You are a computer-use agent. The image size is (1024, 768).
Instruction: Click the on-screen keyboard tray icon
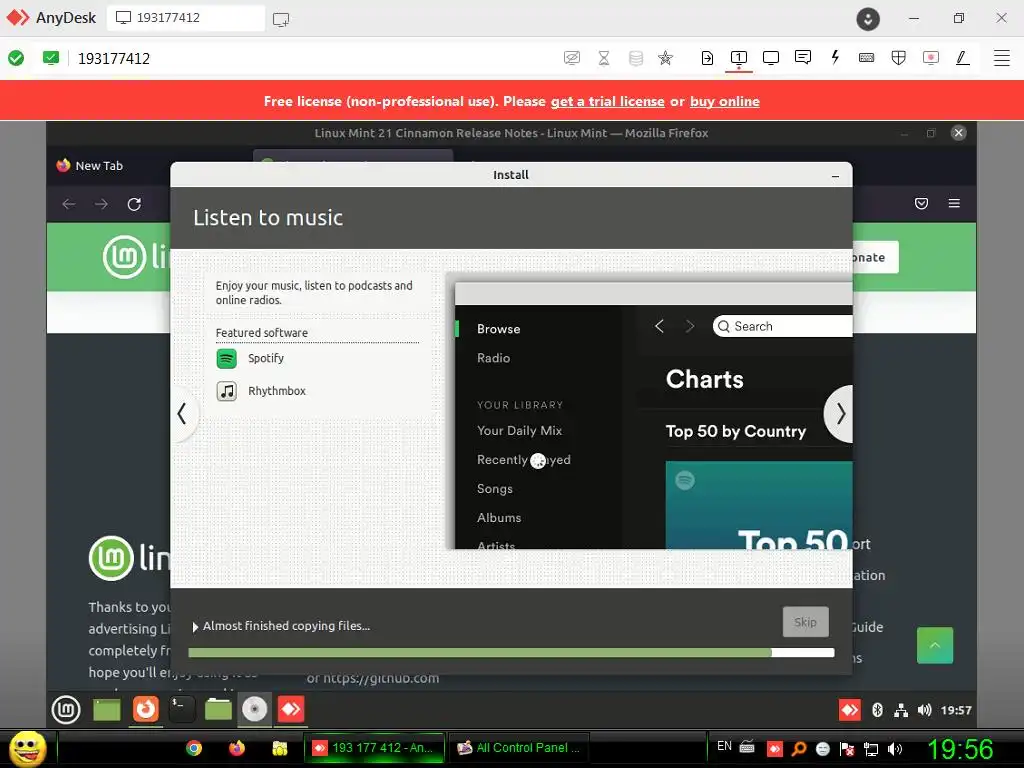[x=747, y=747]
